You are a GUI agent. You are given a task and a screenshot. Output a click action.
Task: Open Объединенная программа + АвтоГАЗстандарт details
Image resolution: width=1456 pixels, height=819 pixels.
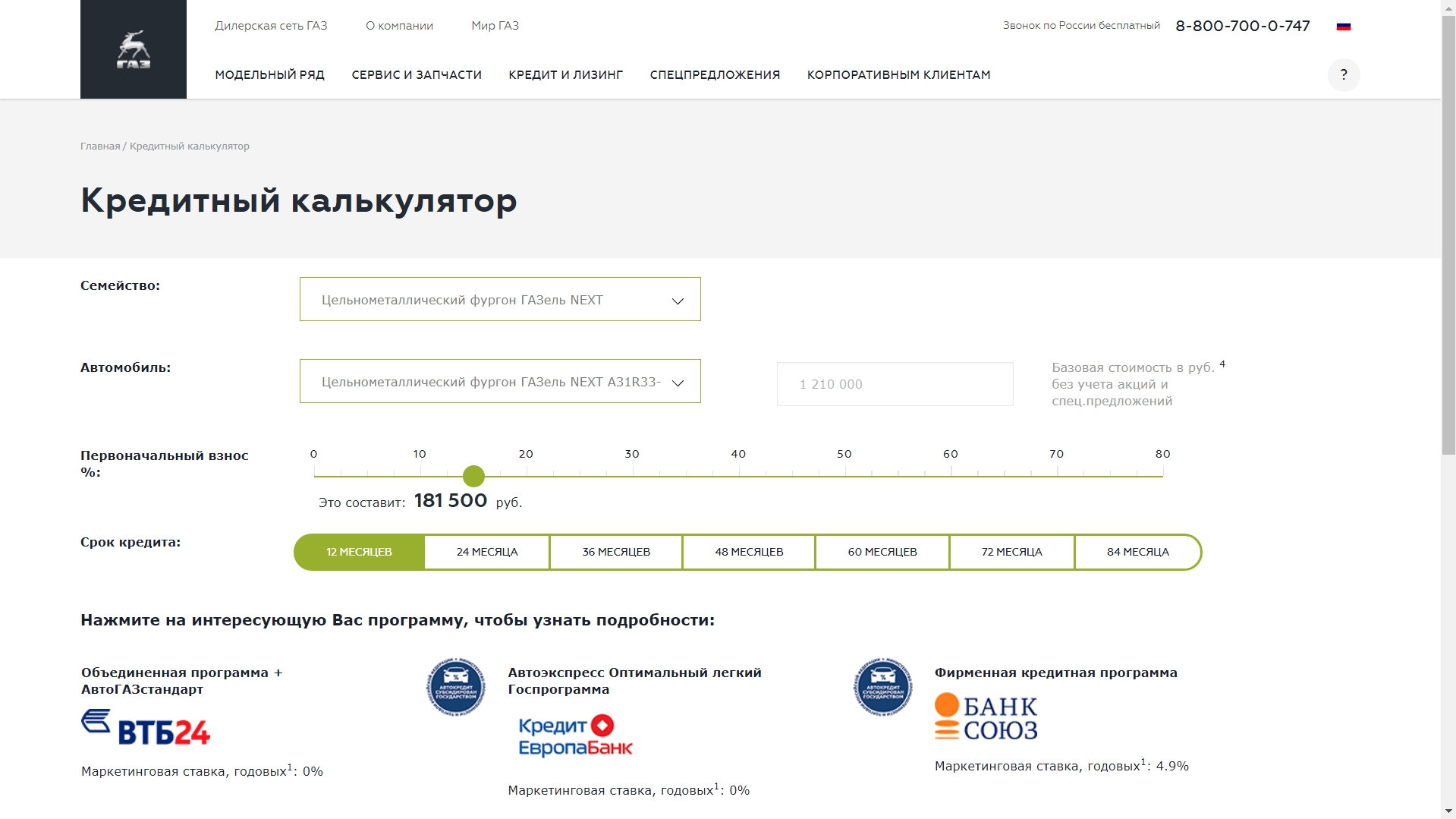181,681
